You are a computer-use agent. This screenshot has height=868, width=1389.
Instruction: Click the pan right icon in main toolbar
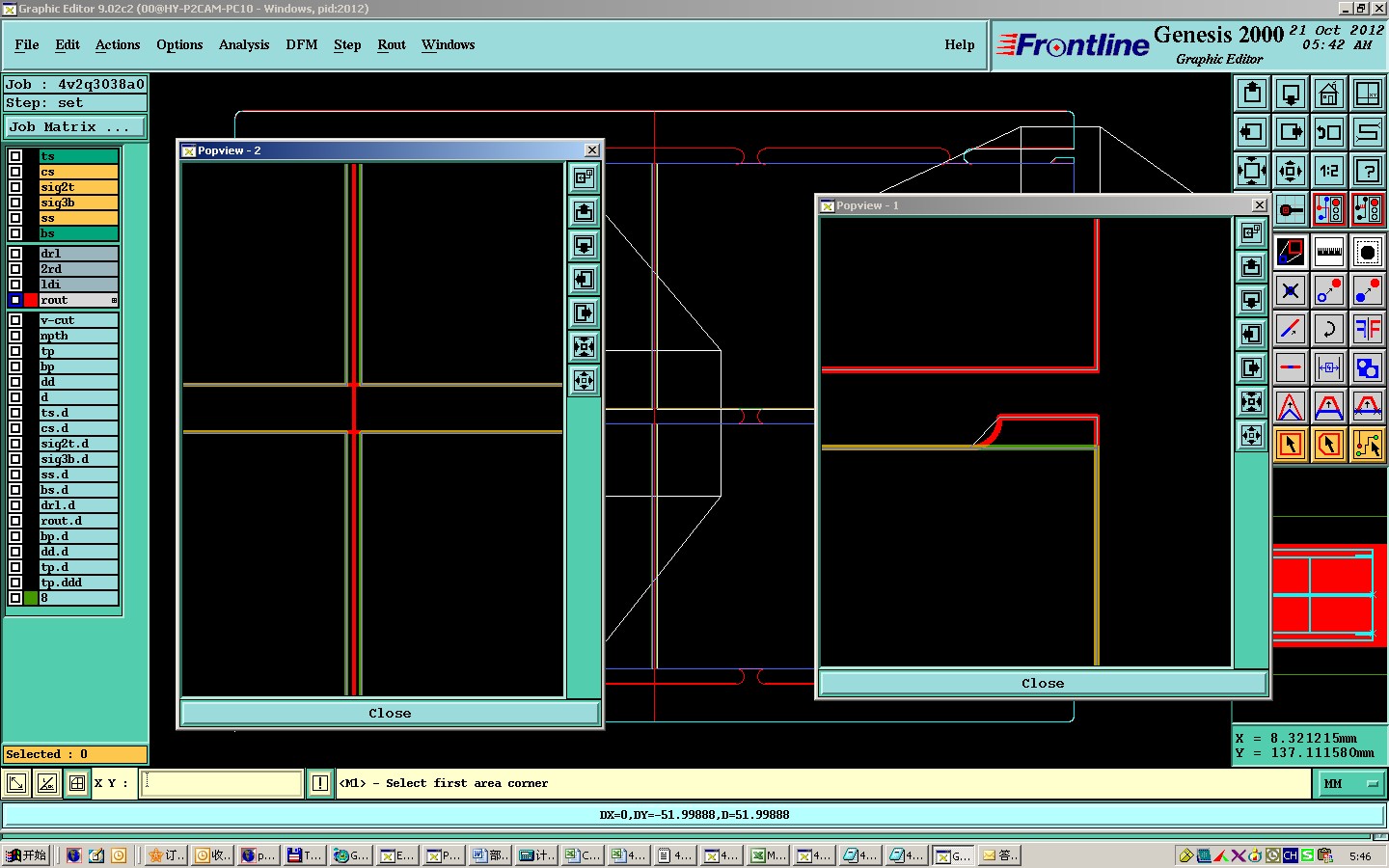tap(1291, 132)
